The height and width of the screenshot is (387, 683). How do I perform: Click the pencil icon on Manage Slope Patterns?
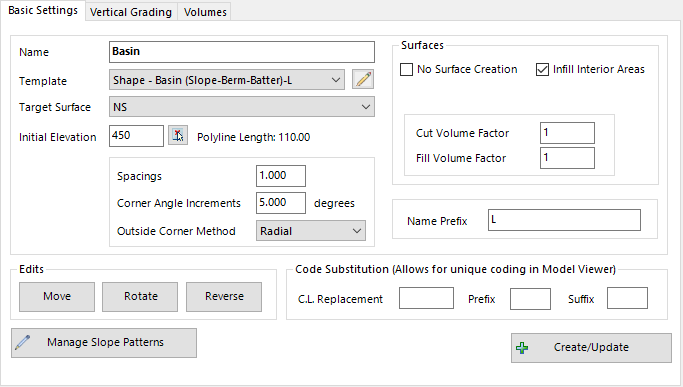pos(23,343)
